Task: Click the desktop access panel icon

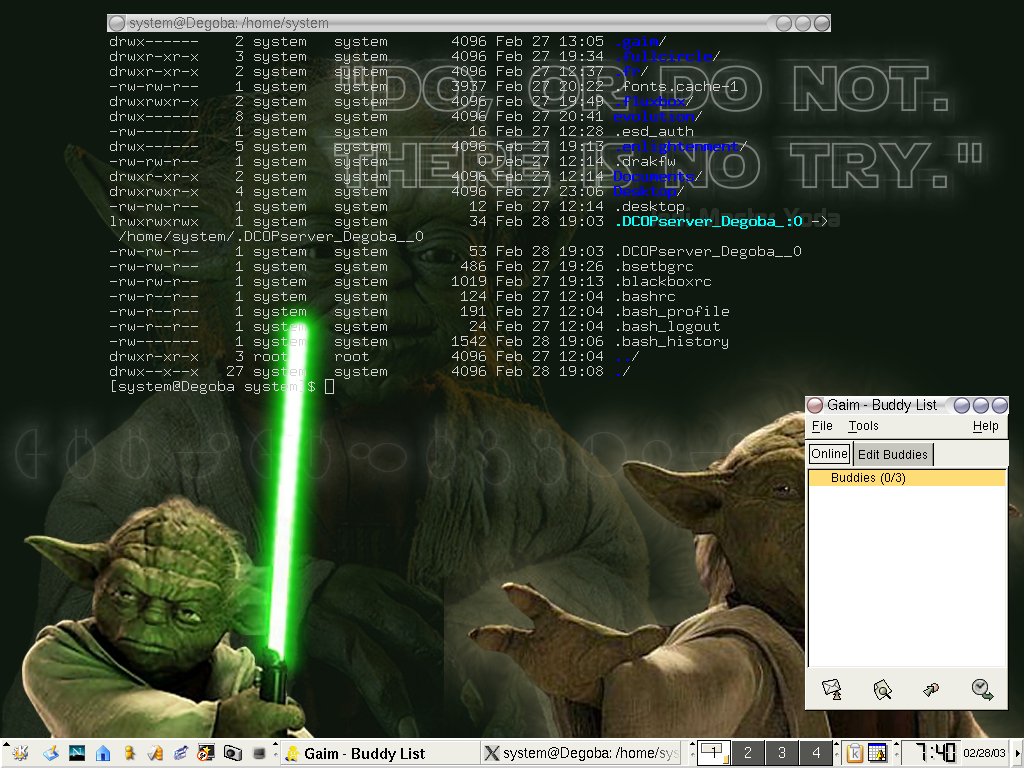Action: click(x=51, y=753)
